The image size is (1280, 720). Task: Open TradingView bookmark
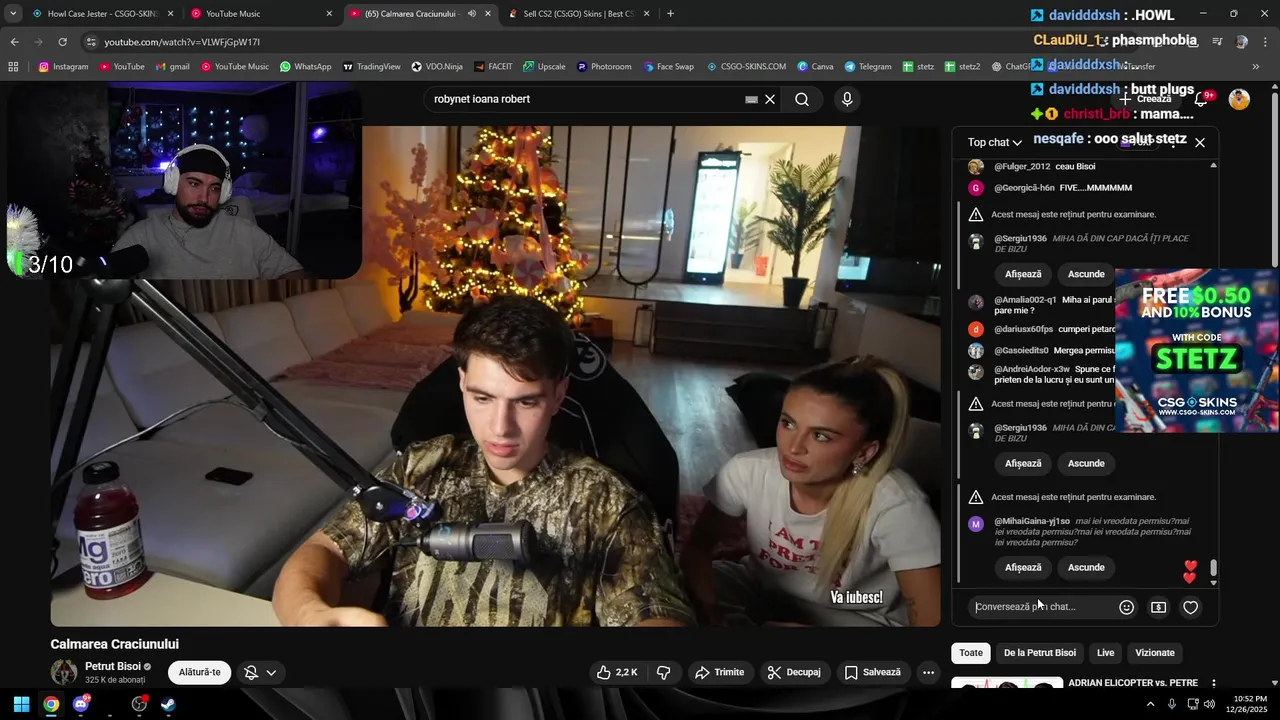point(371,67)
